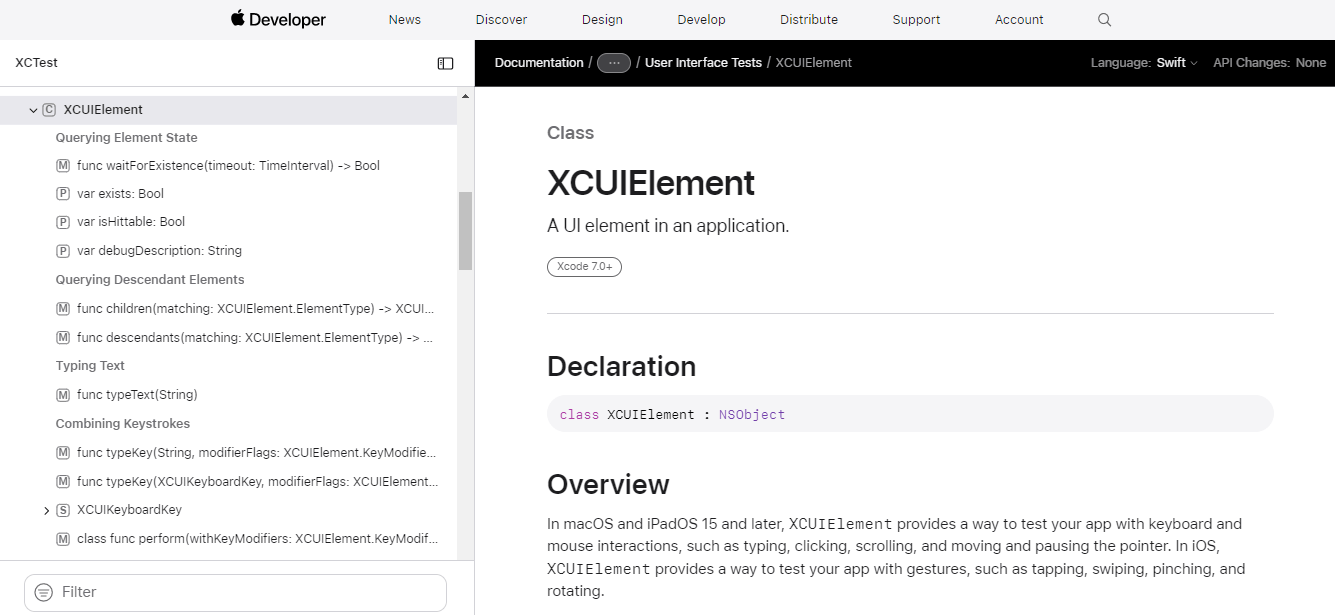This screenshot has height=615, width=1335.
Task: Click property icon for var exists
Action: (63, 194)
